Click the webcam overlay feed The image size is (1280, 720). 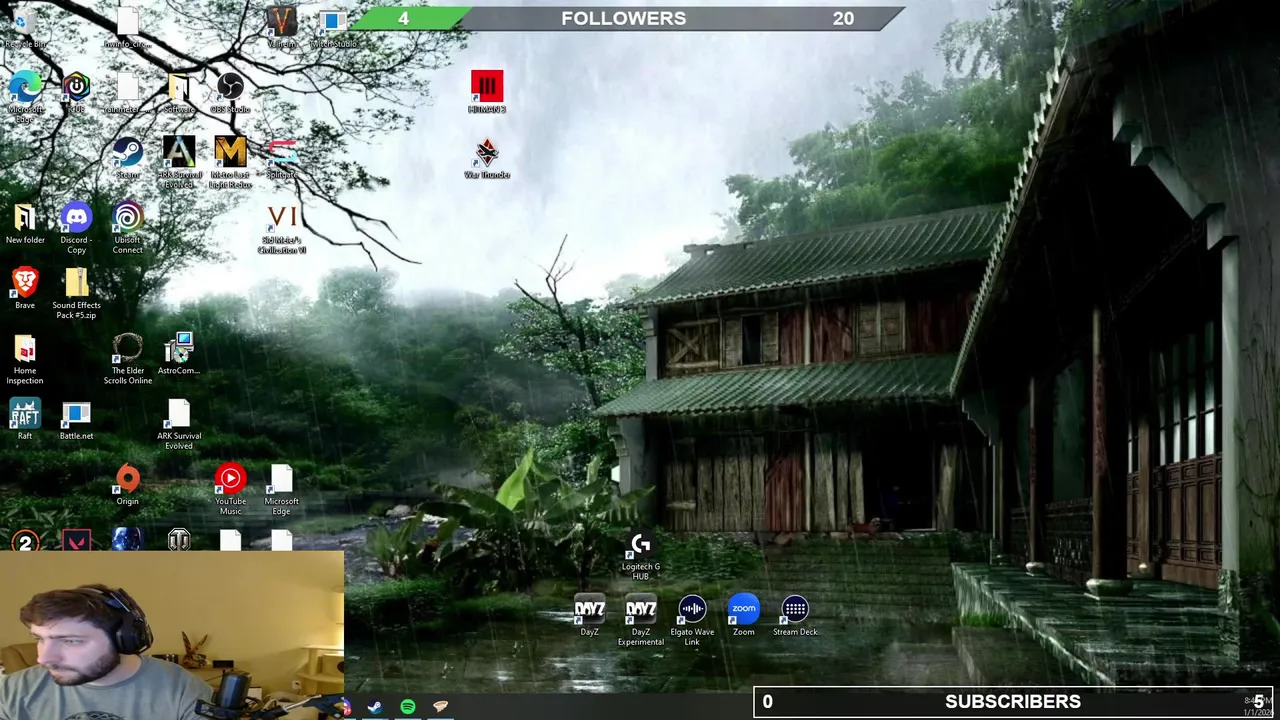(172, 635)
